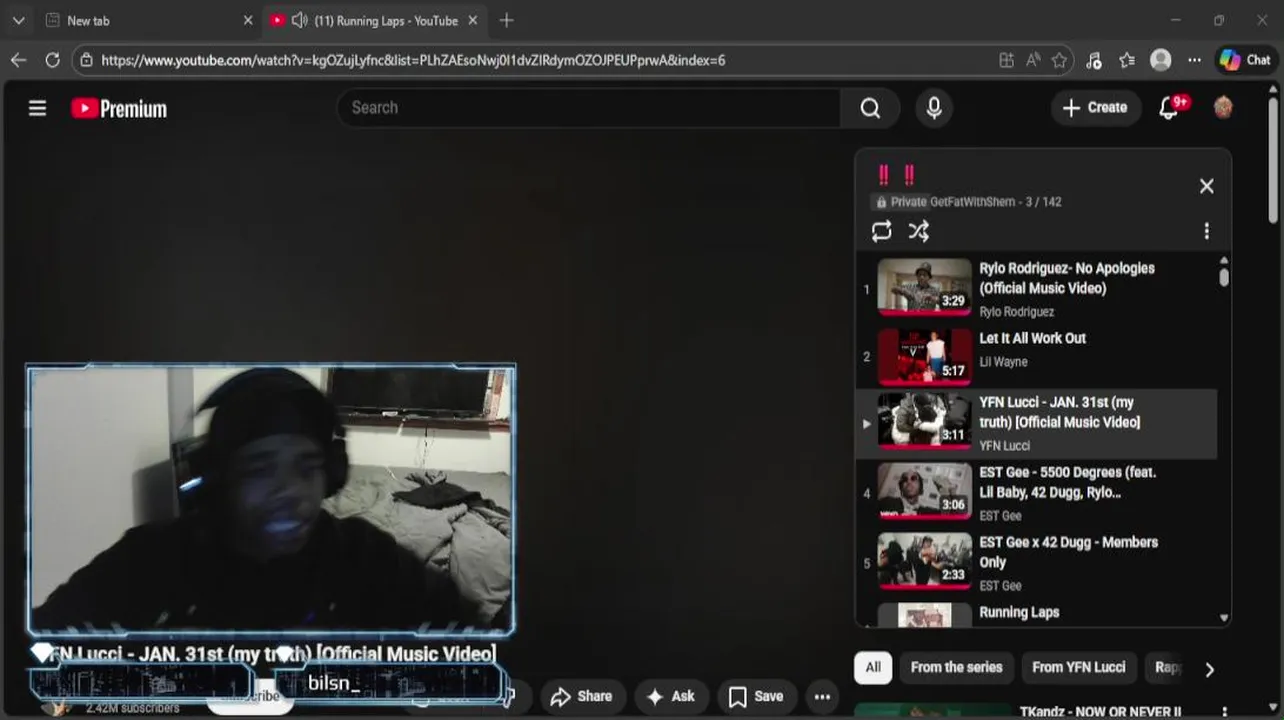Open the app available install icon
Viewport: 1284px width, 720px height.
click(1007, 60)
